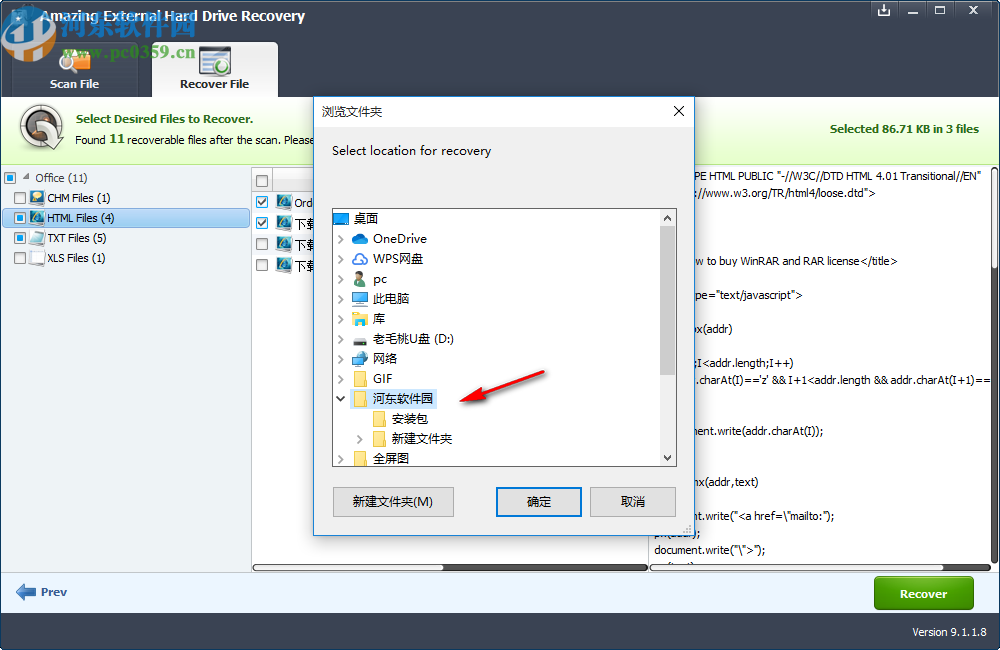Select the 全屏图 folder
1000x650 pixels.
click(391, 459)
